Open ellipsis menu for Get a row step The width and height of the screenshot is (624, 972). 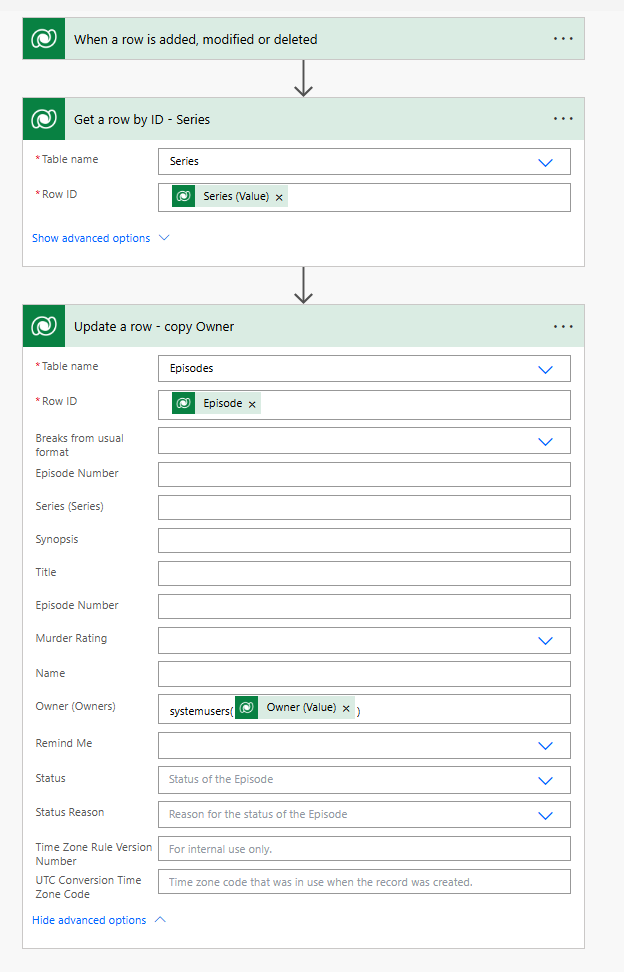point(563,118)
